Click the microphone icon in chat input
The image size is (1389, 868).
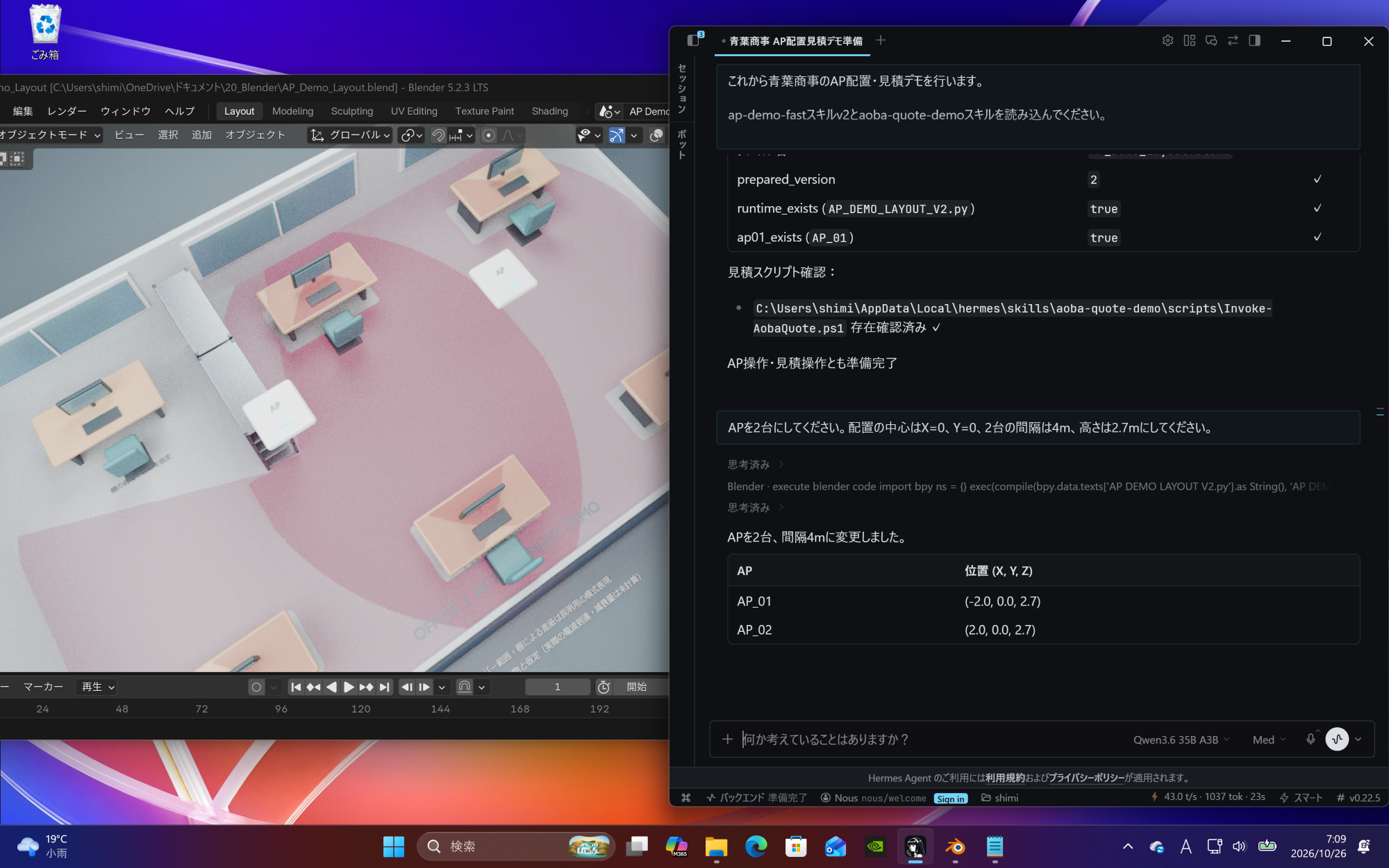tap(1311, 739)
